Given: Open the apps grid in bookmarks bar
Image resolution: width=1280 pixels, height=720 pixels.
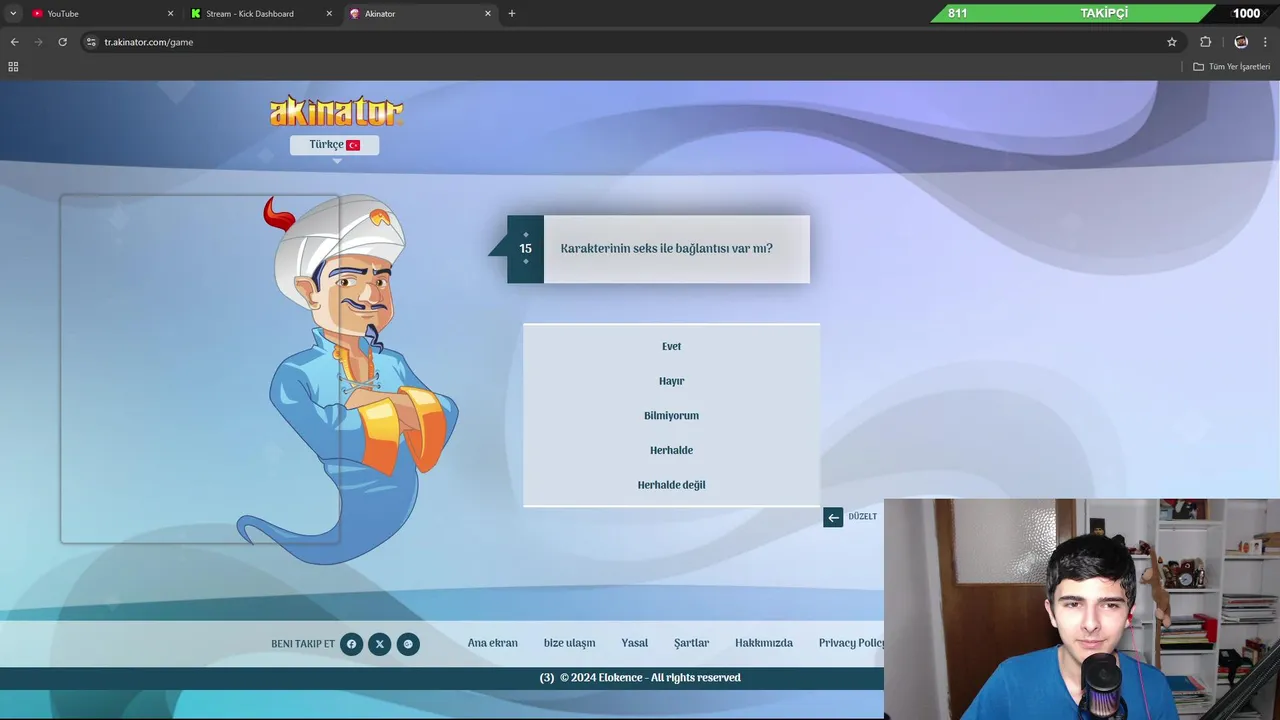Looking at the screenshot, I should (13, 67).
